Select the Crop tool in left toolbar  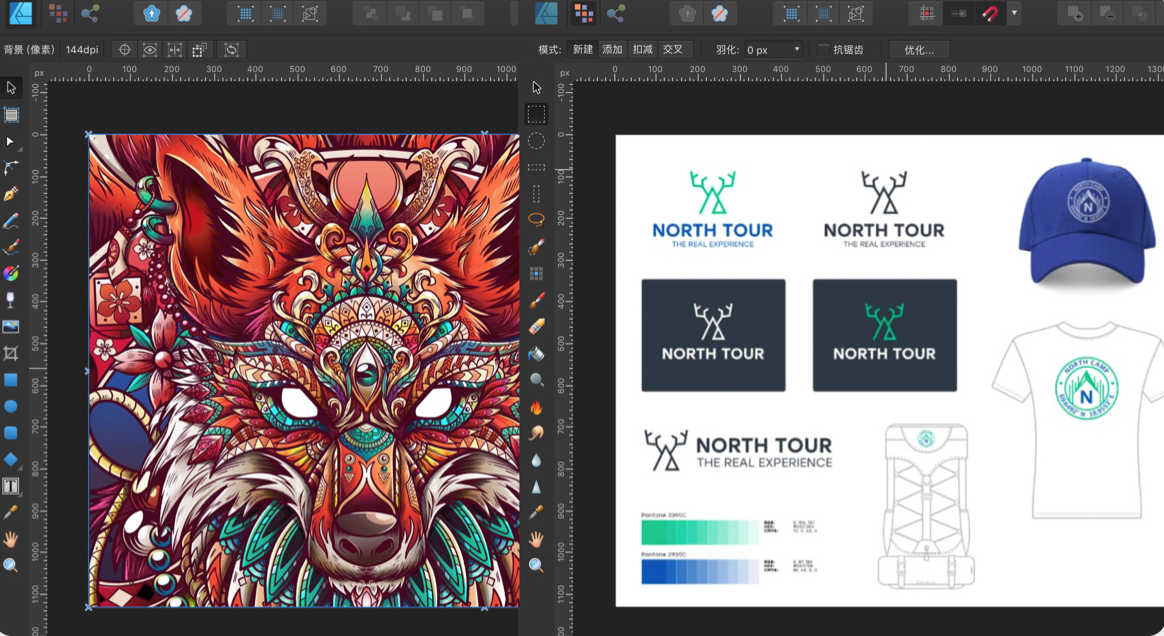11,353
